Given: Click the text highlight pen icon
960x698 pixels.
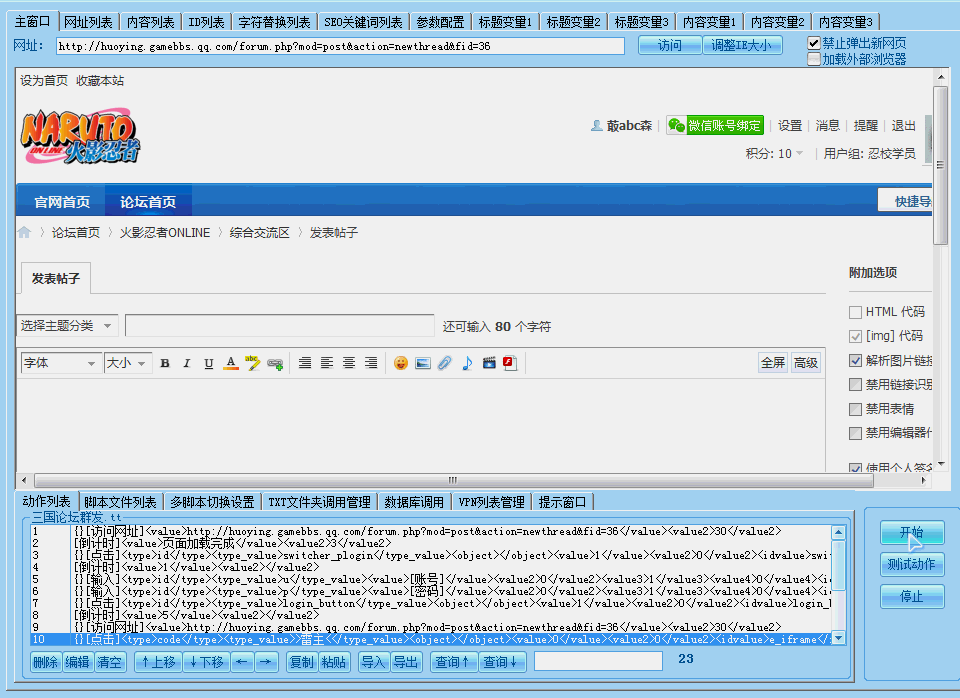Looking at the screenshot, I should click(x=252, y=363).
